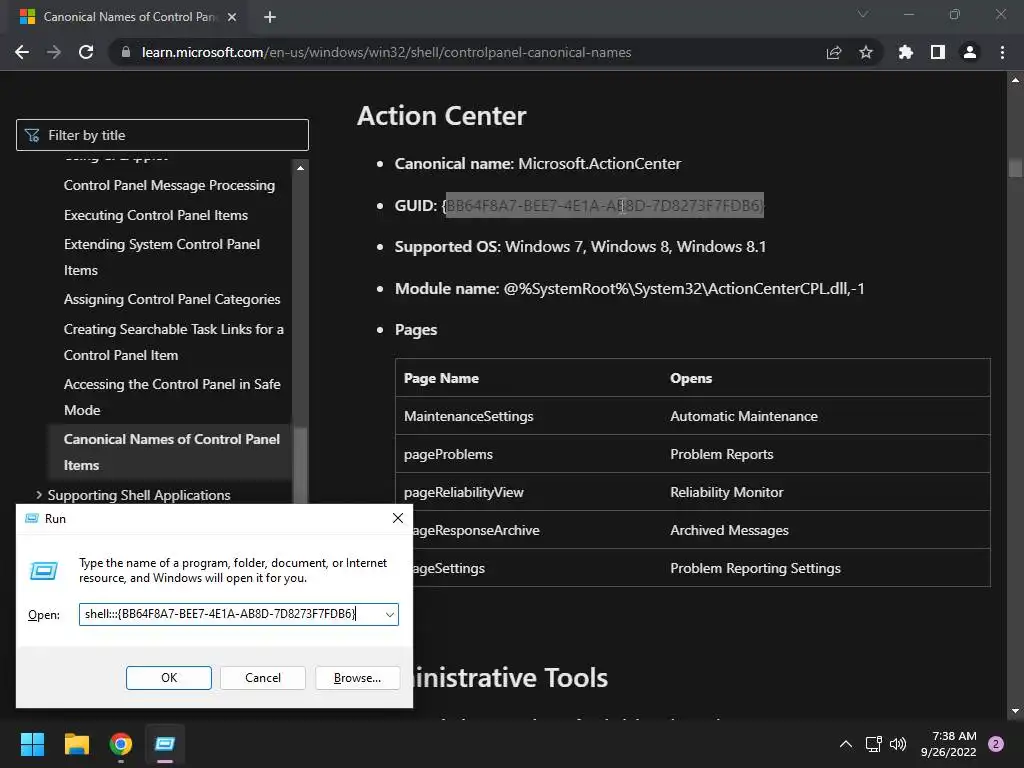Open tab search chevron

click(x=863, y=14)
